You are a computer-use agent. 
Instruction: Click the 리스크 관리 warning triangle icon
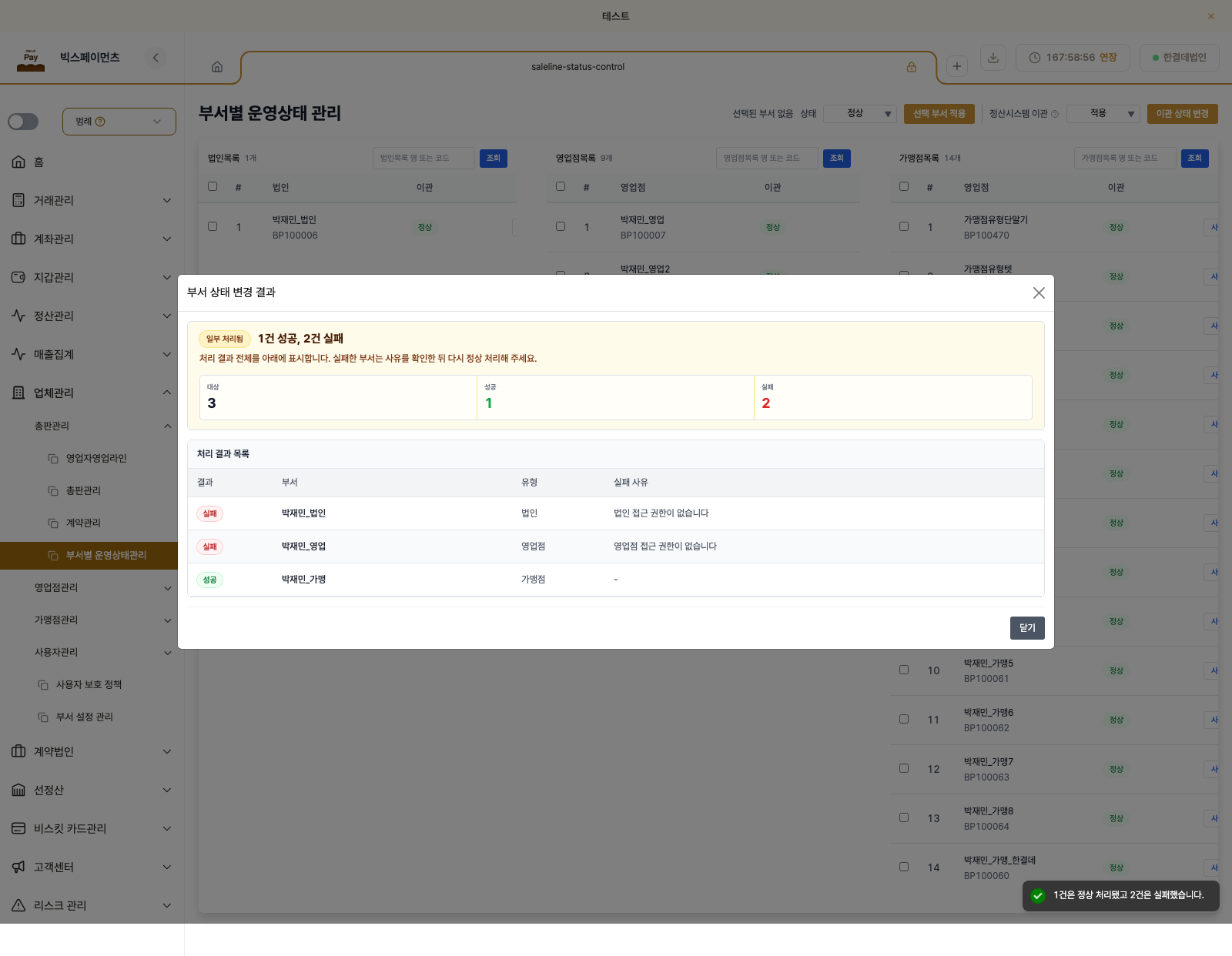[18, 905]
